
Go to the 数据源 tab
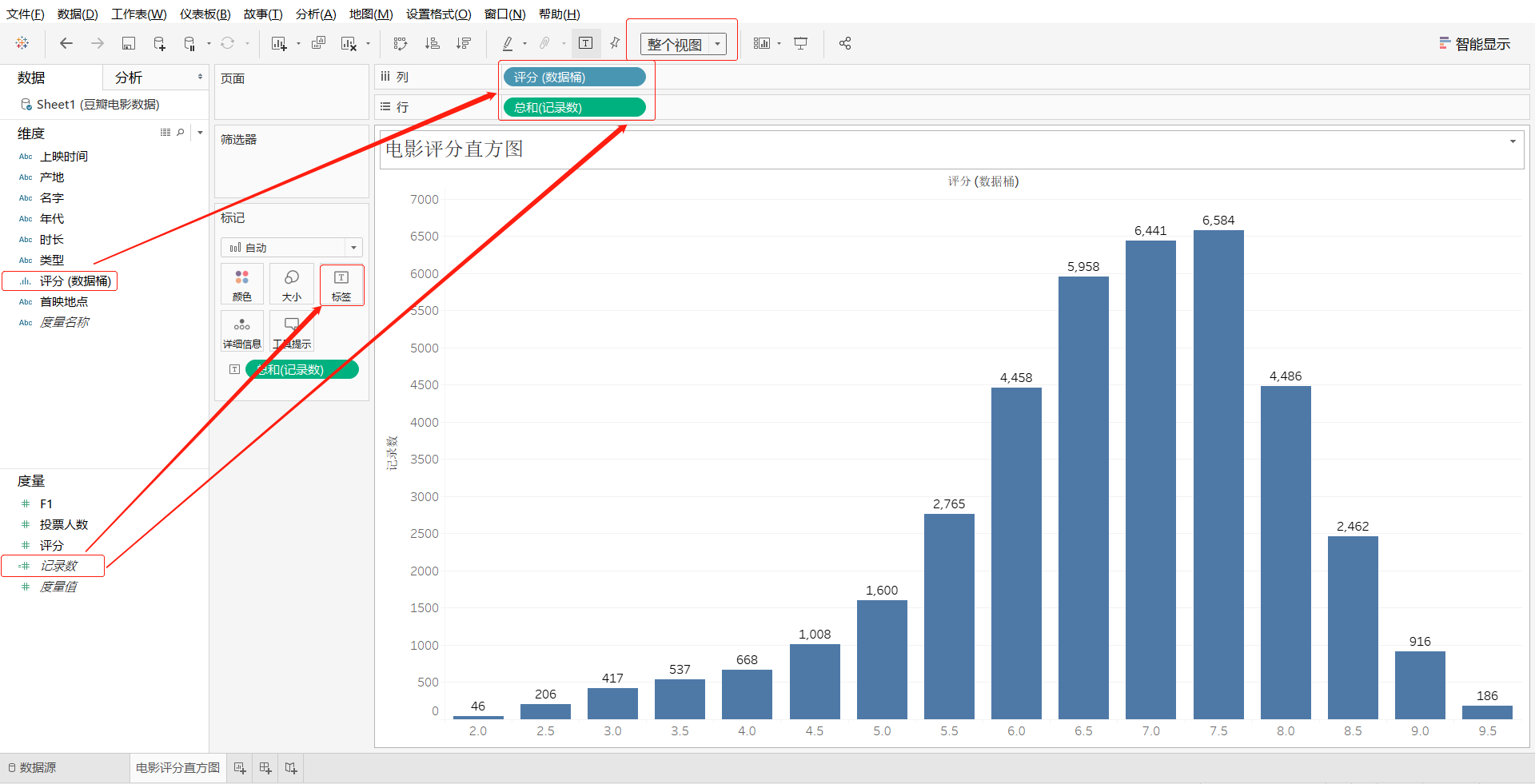click(x=33, y=767)
